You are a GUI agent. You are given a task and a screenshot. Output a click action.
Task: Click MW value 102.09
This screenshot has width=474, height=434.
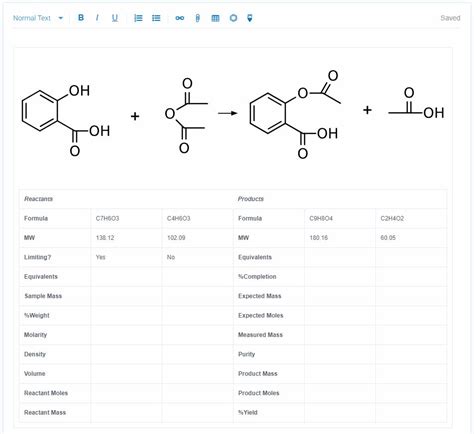(x=176, y=238)
